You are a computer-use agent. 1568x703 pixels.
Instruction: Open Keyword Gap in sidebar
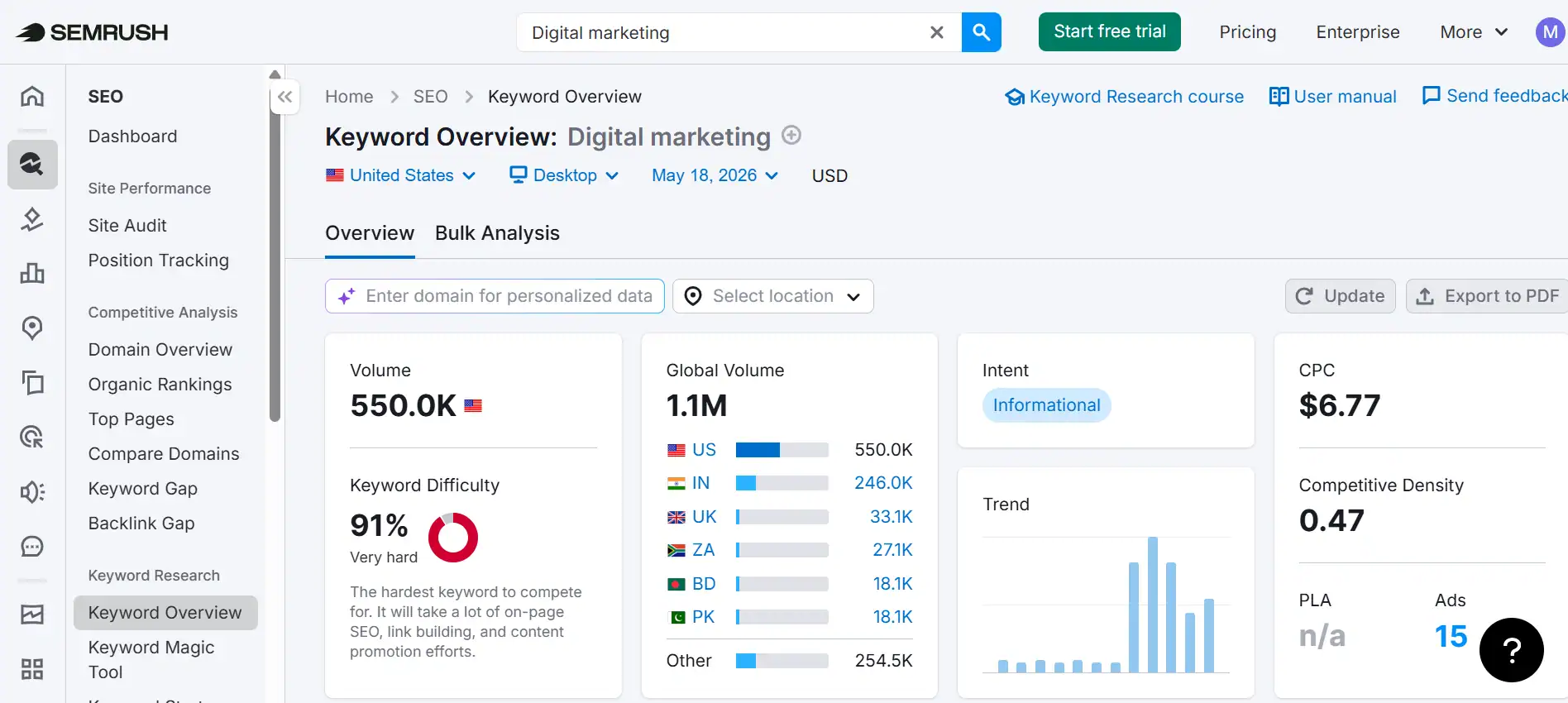tap(143, 489)
